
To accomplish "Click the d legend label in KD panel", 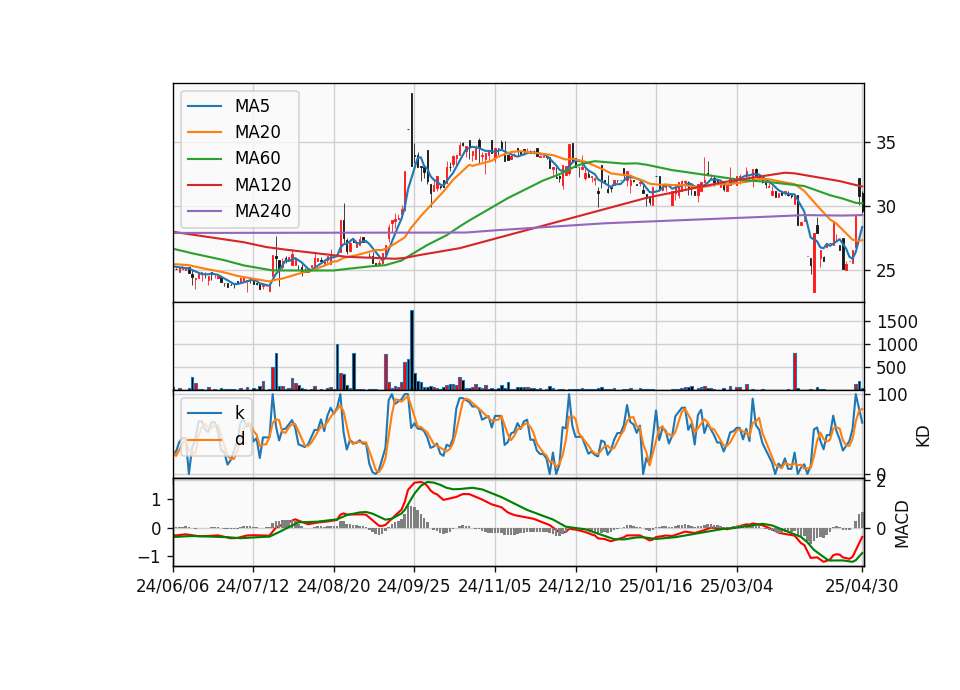I will click(240, 439).
